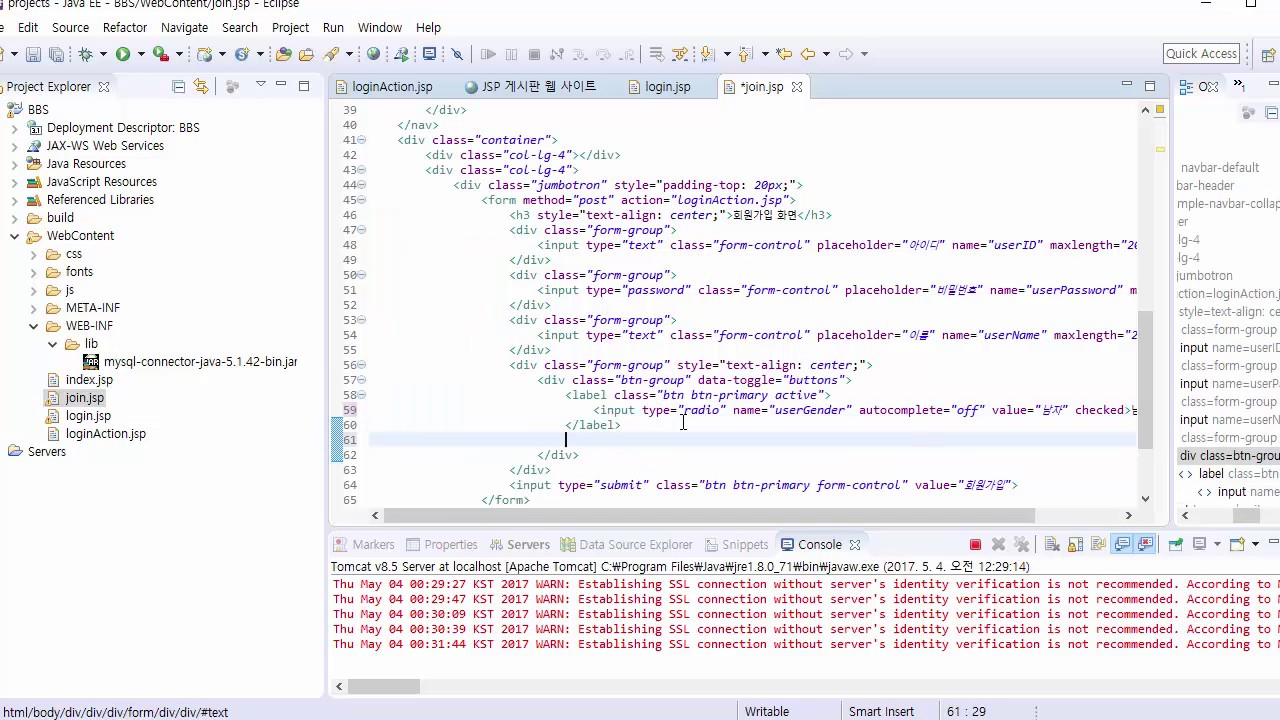Viewport: 1280px width, 720px height.
Task: Open the Source menu
Action: pyautogui.click(x=70, y=27)
